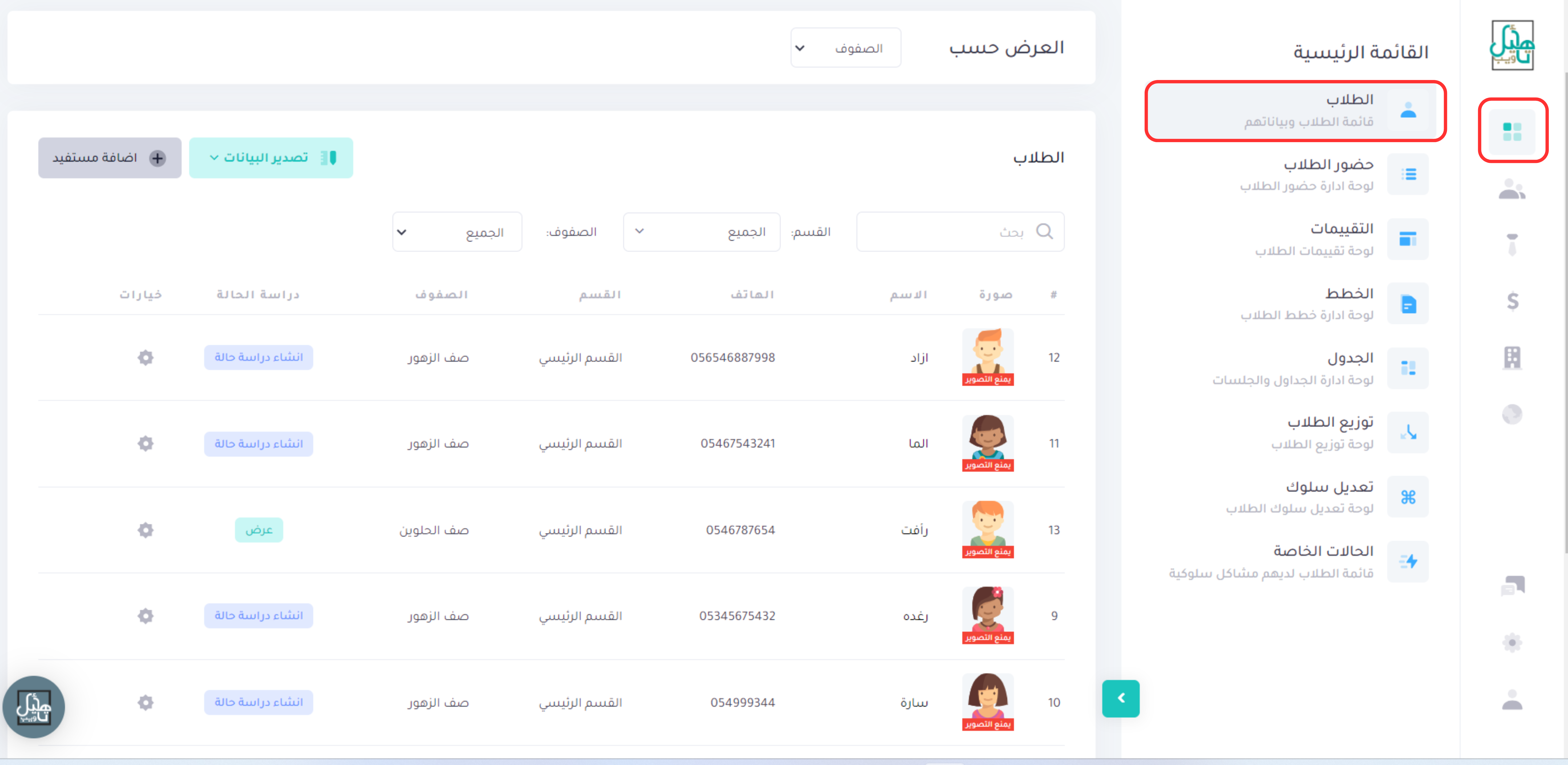Click عرض case study for رأفت
Image resolution: width=1568 pixels, height=765 pixels.
tap(259, 530)
